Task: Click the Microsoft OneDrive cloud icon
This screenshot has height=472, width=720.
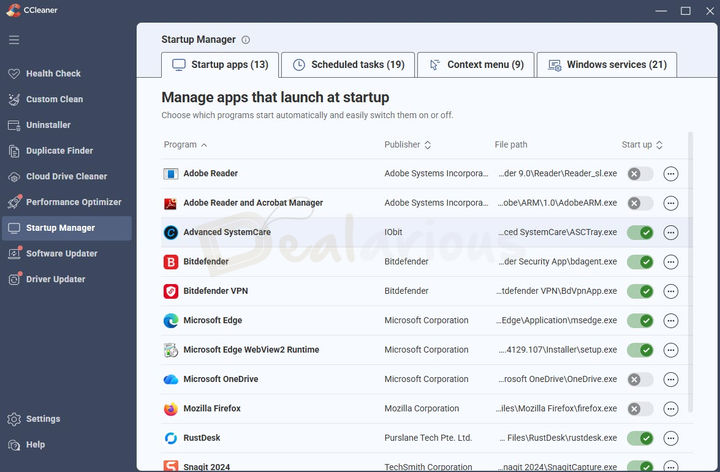Action: [171, 379]
